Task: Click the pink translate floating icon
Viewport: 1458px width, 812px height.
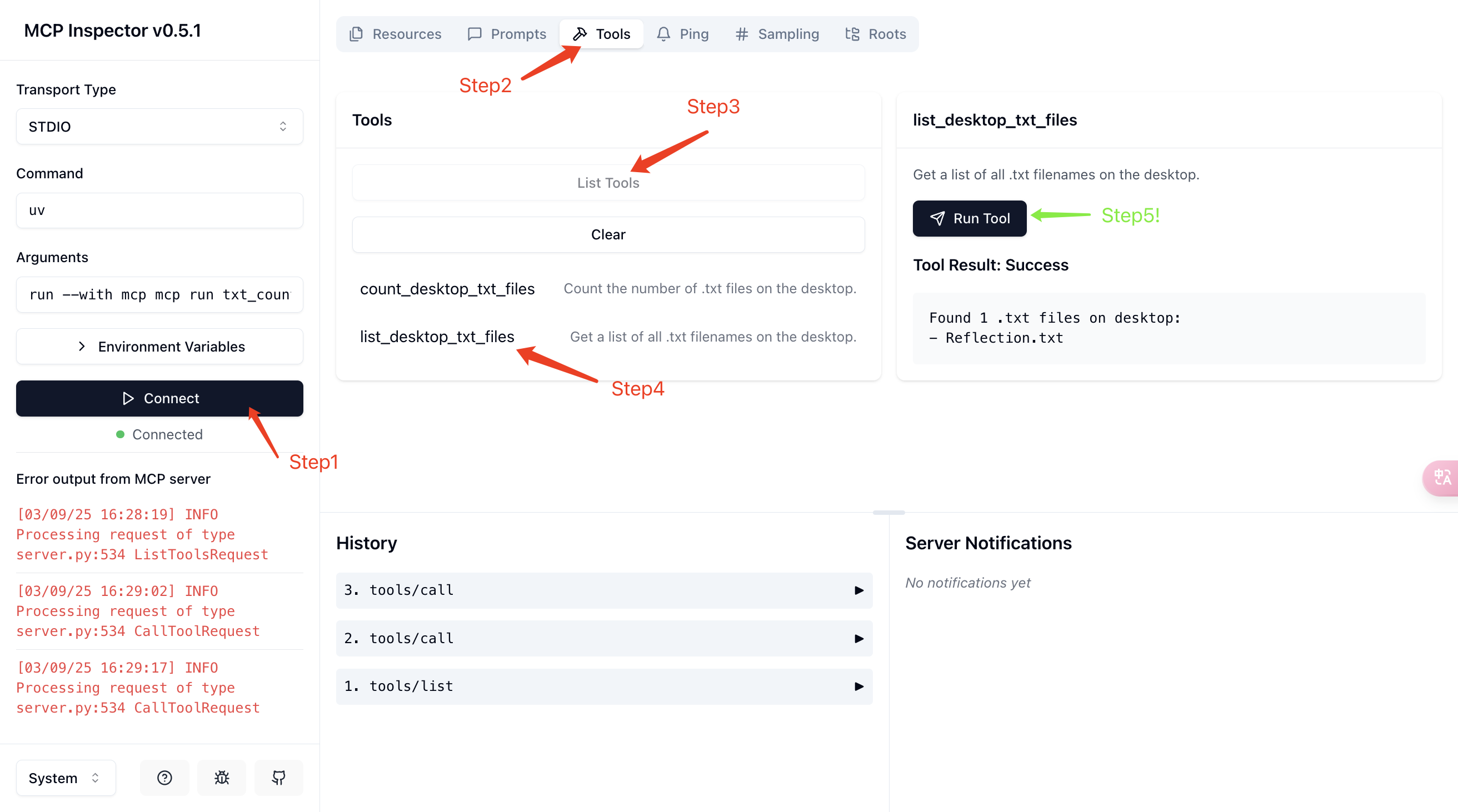Action: pyautogui.click(x=1442, y=478)
